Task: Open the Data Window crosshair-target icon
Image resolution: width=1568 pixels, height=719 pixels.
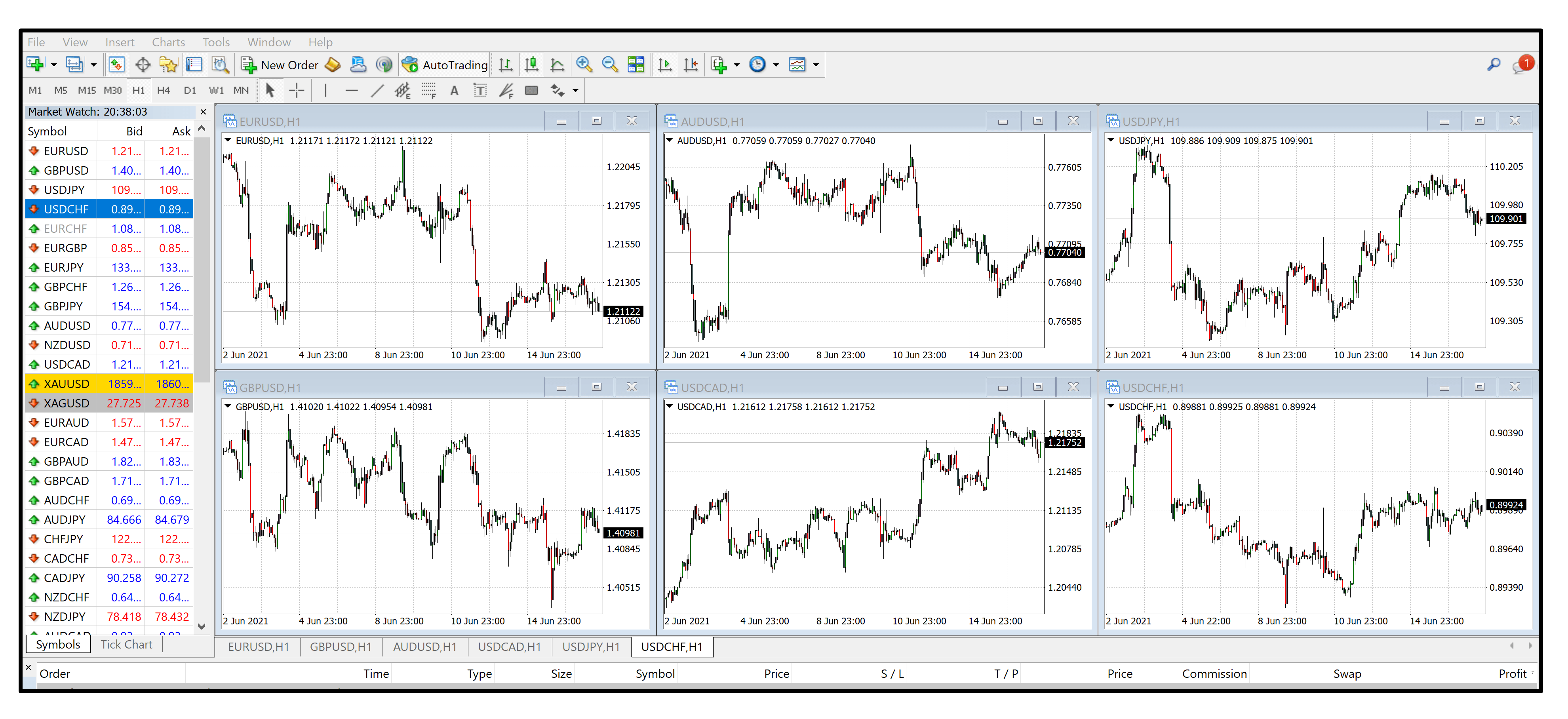Action: coord(143,65)
